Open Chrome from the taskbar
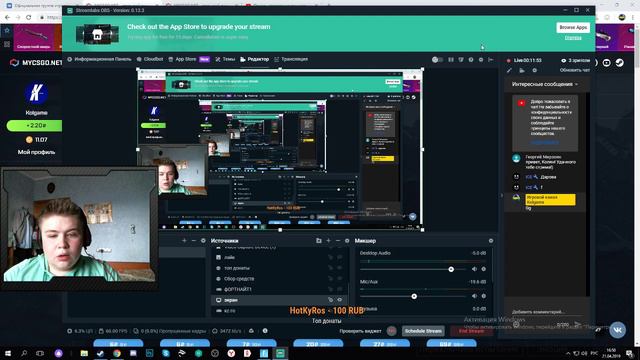This screenshot has height=360, width=640. tap(117, 353)
